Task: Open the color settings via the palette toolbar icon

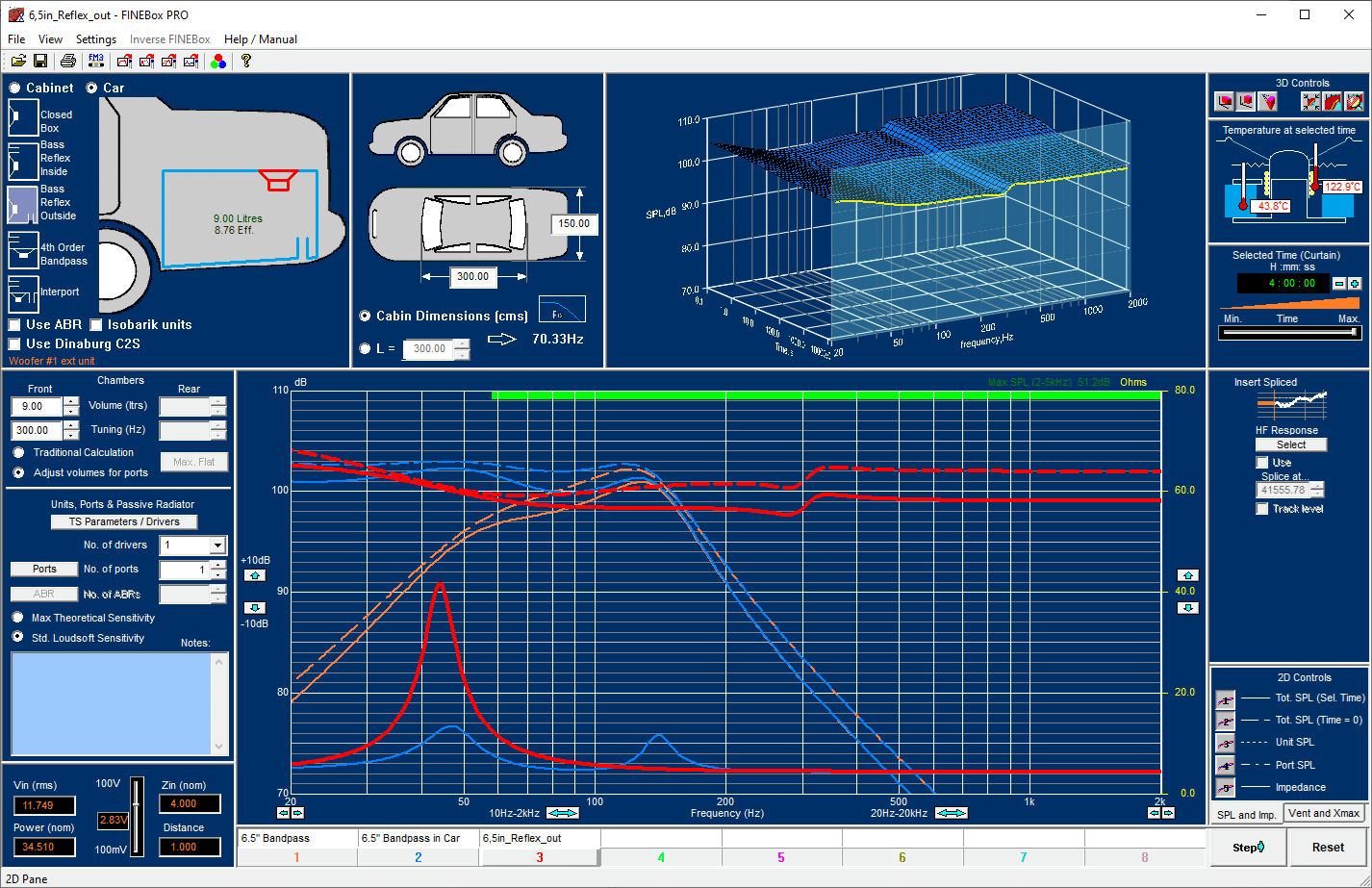Action: pos(217,61)
